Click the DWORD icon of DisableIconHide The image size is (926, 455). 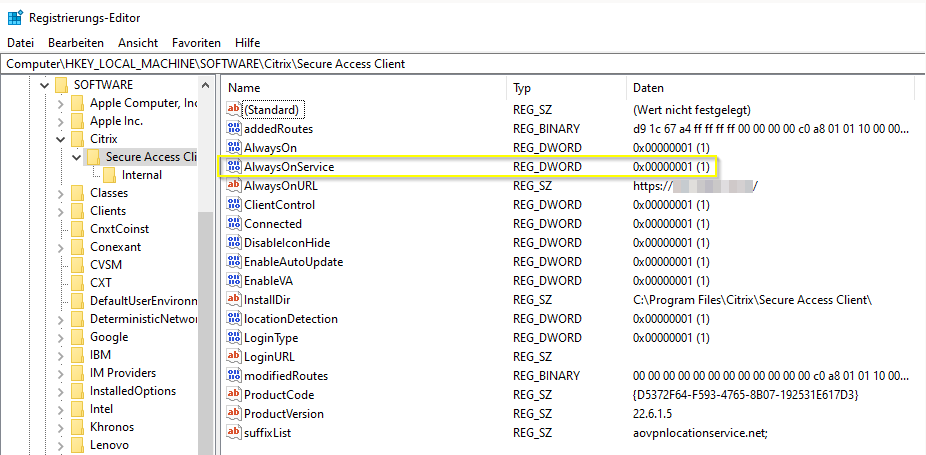(234, 243)
